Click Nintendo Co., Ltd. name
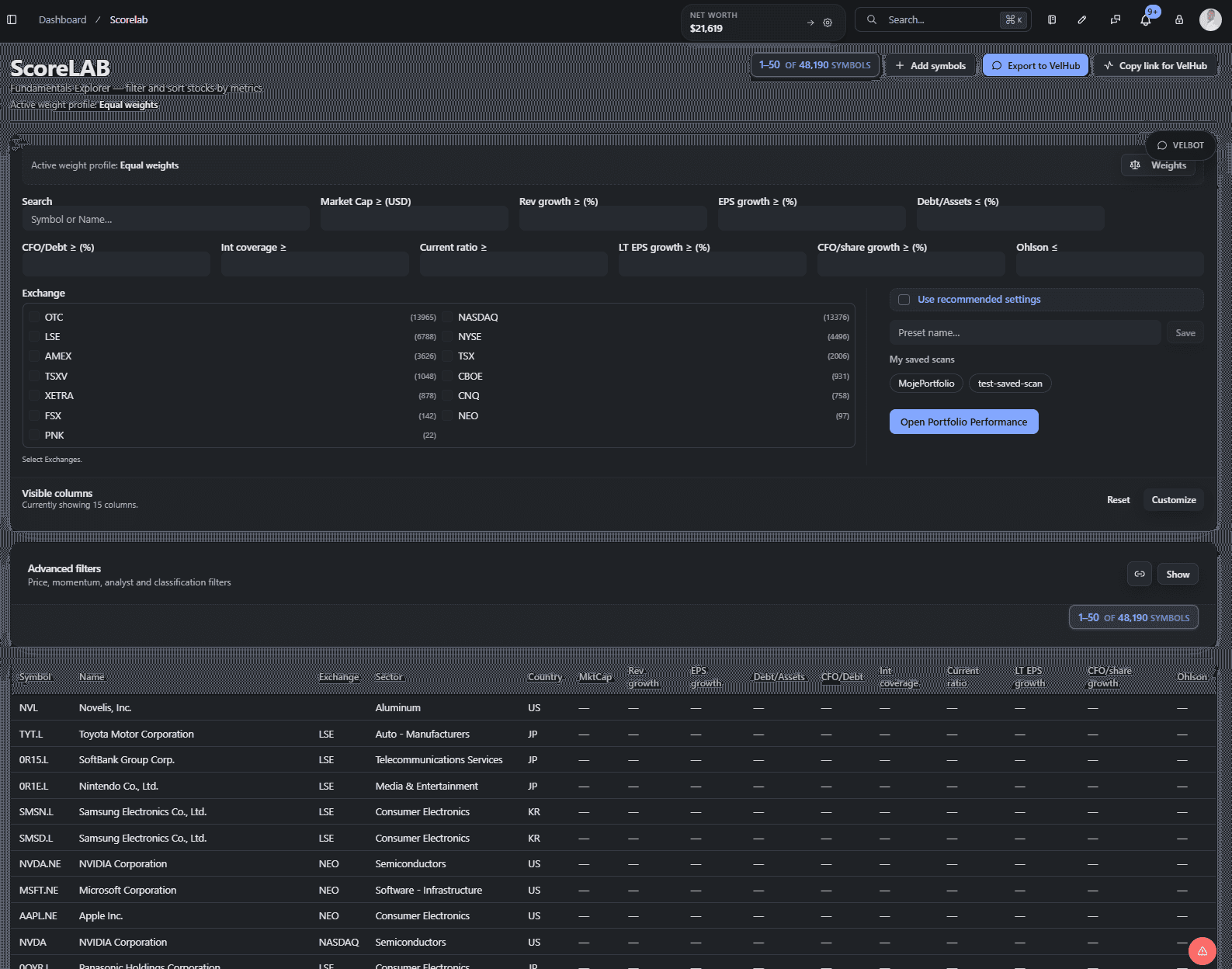 click(x=119, y=786)
